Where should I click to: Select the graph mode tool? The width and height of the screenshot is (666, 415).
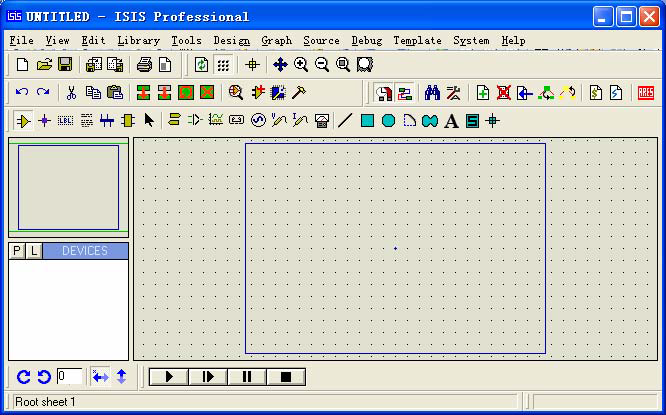[x=216, y=121]
